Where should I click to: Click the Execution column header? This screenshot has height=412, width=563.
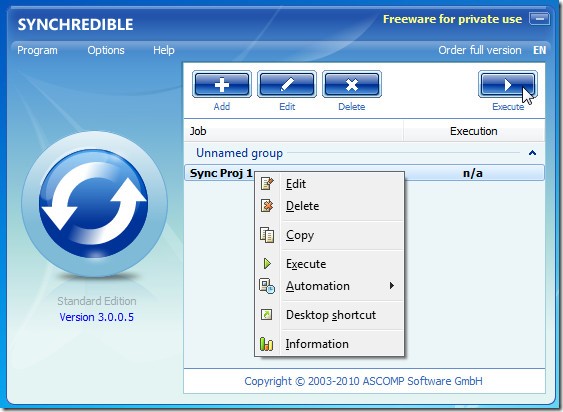(x=474, y=131)
